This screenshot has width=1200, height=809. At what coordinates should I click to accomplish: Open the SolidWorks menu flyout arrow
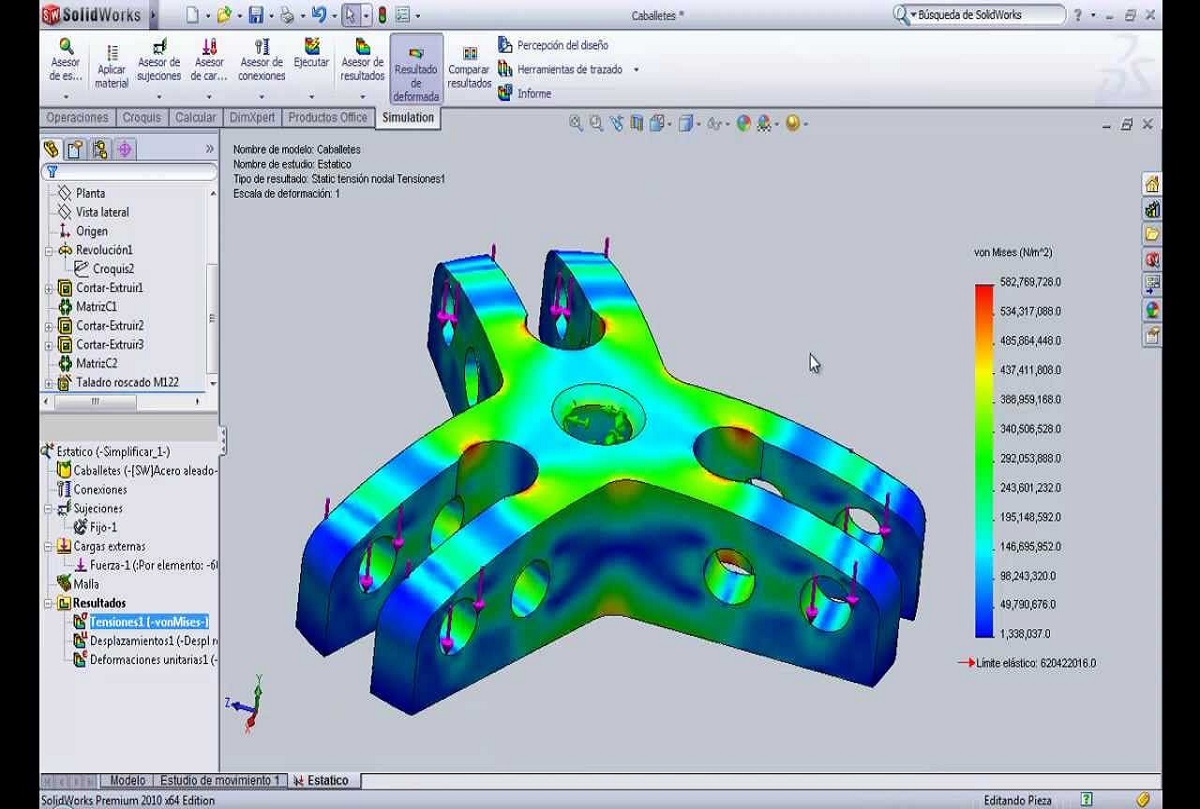152,15
